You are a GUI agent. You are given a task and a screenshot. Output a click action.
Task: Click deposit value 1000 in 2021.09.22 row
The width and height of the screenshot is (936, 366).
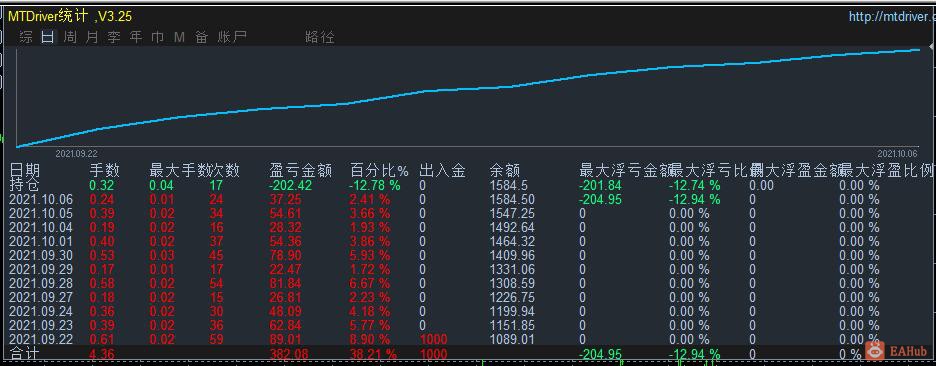(x=434, y=339)
